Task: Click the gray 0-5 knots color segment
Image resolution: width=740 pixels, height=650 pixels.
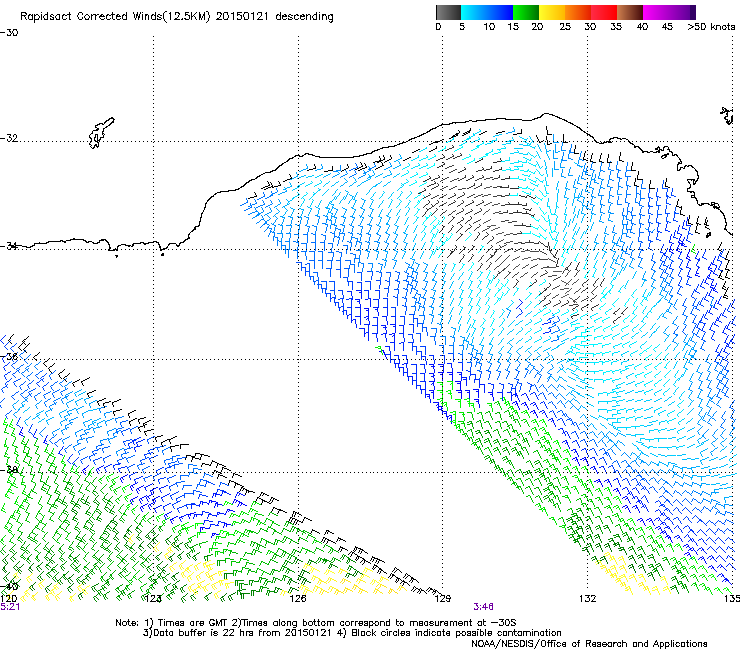Action: pos(448,12)
